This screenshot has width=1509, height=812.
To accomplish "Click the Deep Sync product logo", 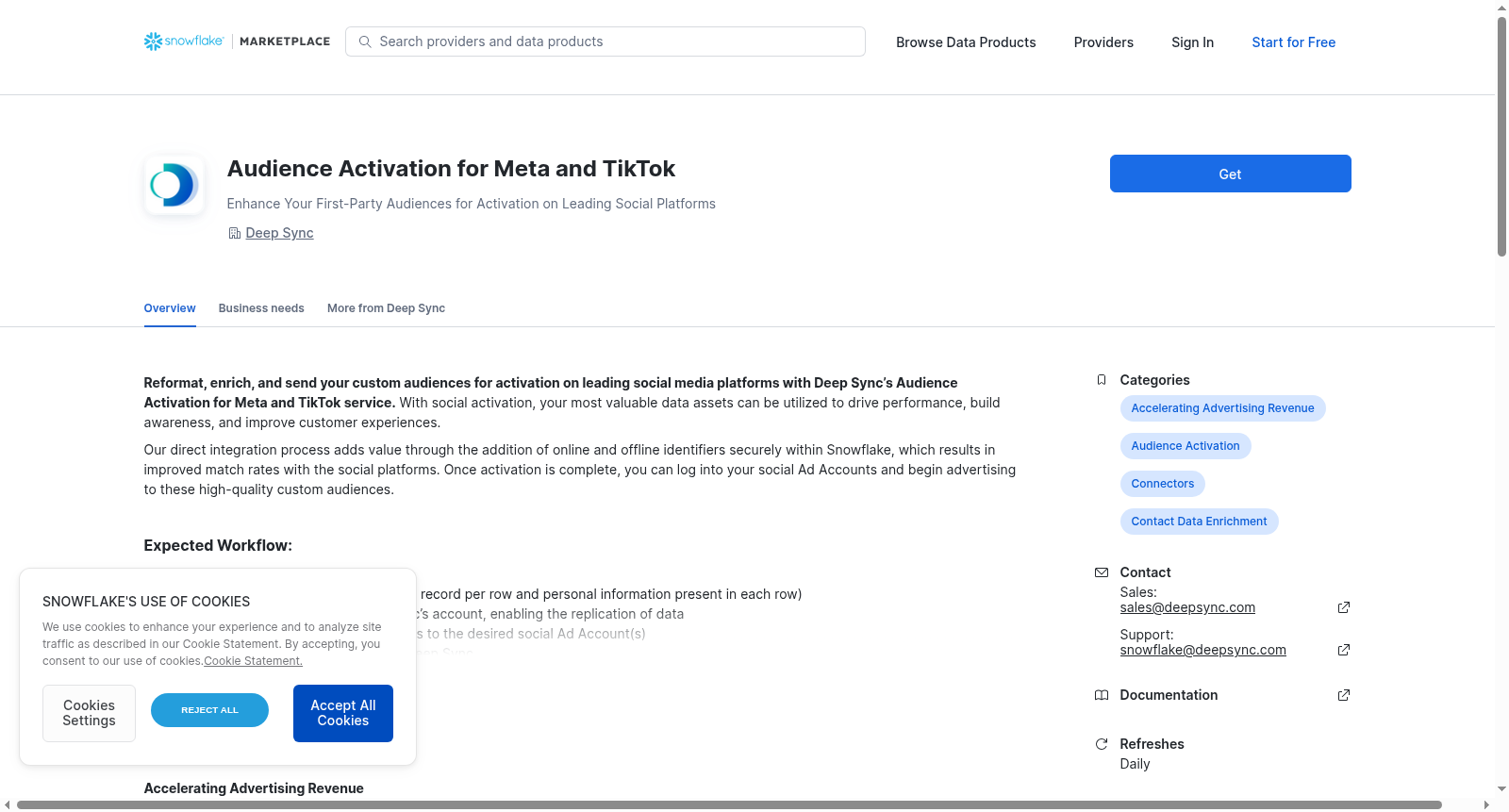I will click(174, 185).
